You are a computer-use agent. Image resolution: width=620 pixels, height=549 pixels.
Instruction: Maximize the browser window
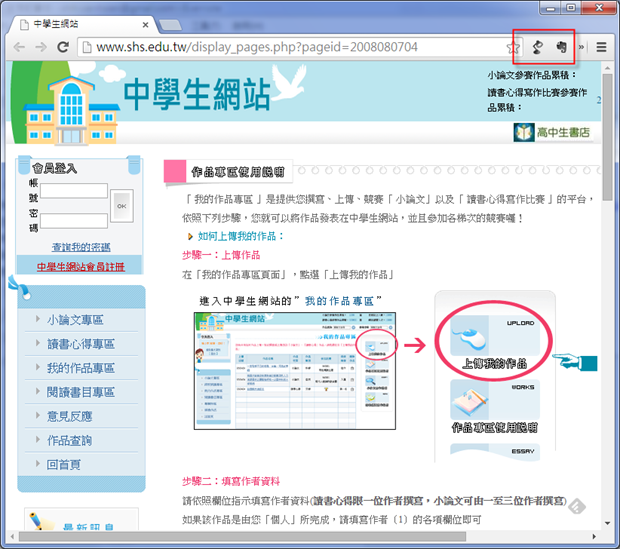571,8
